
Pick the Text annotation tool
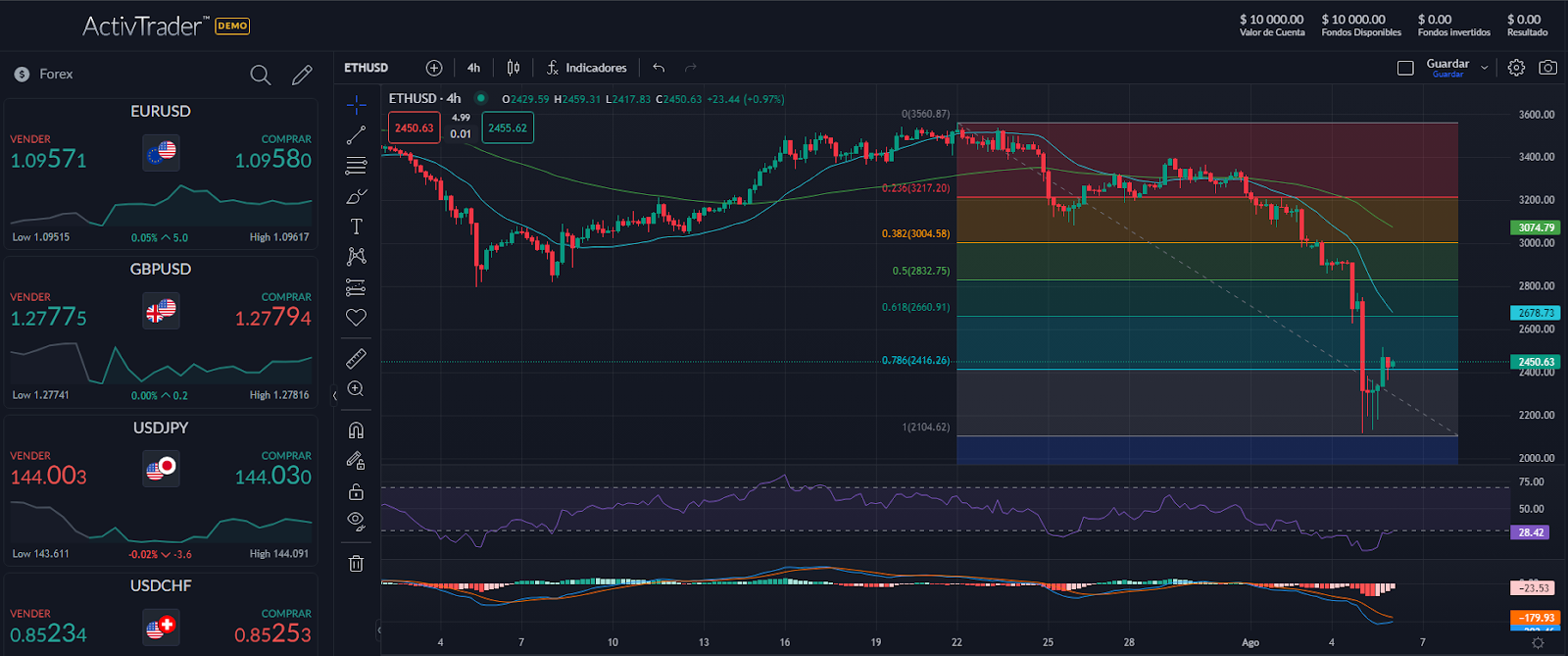click(x=356, y=227)
